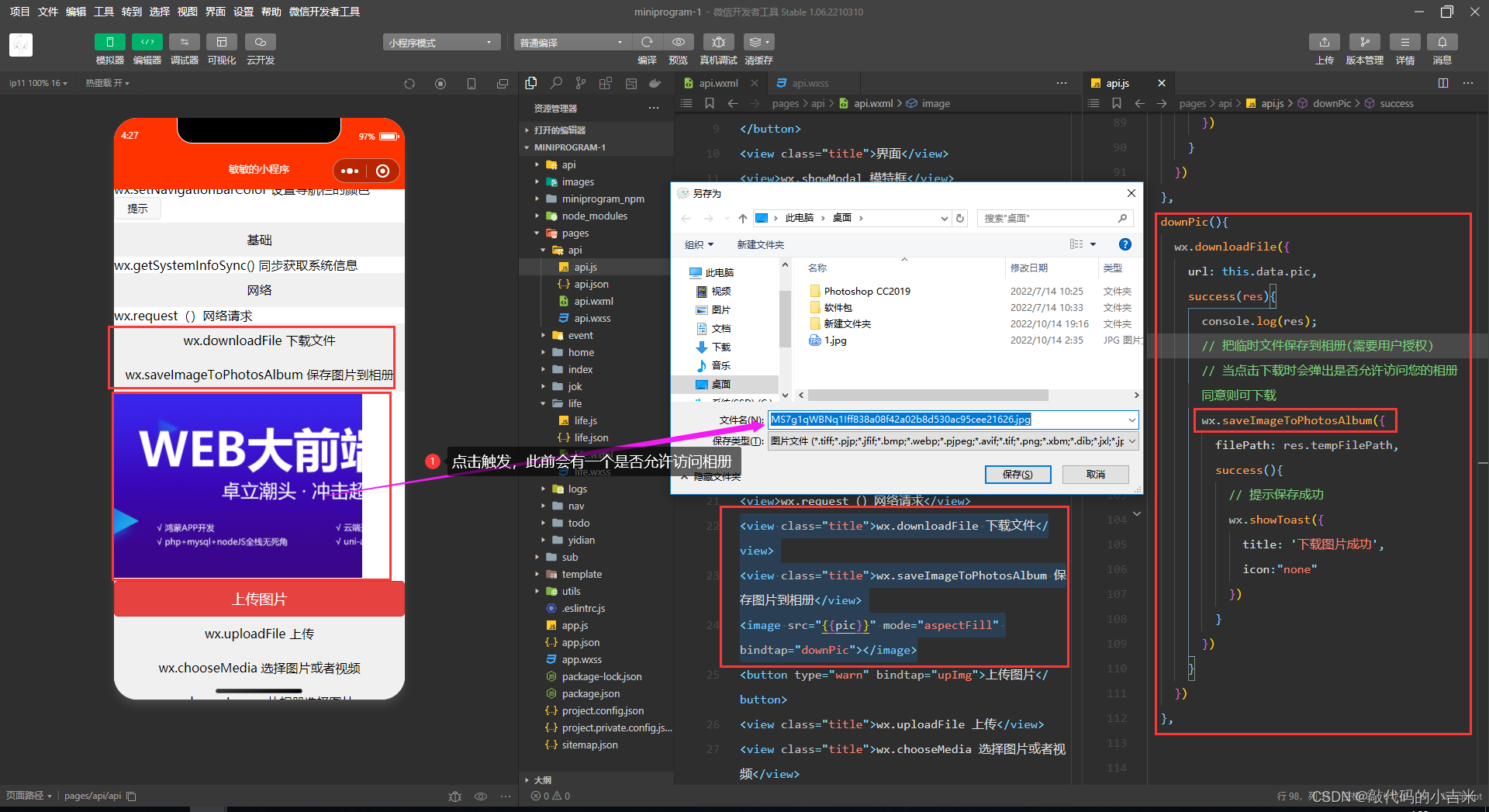Screen dimensions: 1489x812
Task: Open the 保存类型 file type dropdown
Action: [x=953, y=441]
